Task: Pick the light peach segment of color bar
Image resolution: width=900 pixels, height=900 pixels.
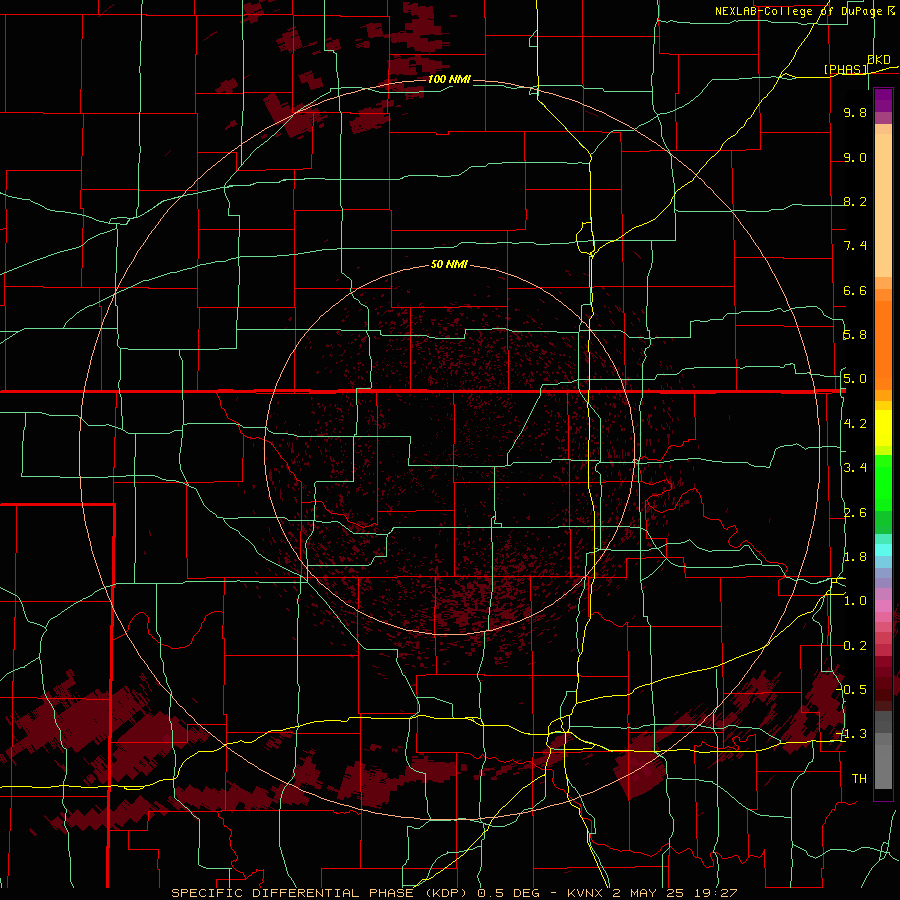Action: click(x=883, y=207)
